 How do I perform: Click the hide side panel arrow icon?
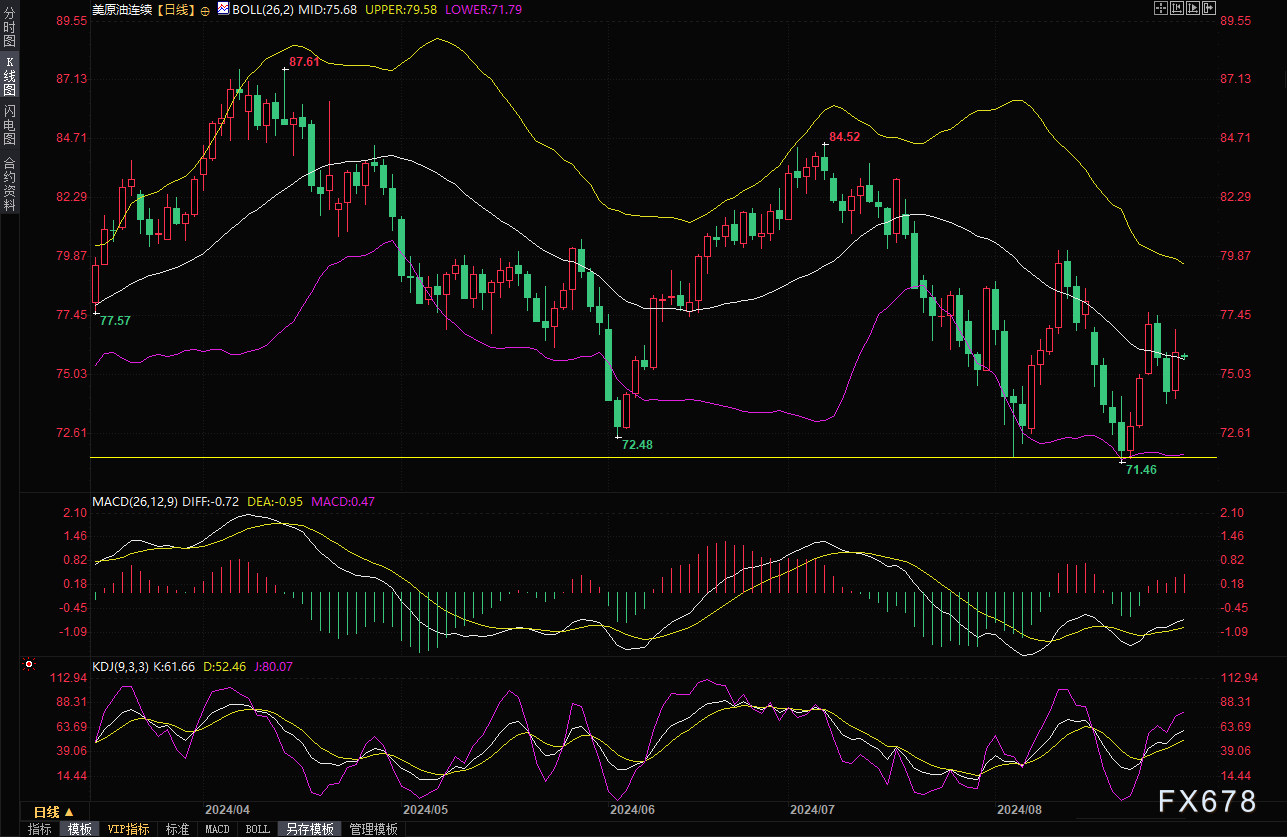coord(1209,8)
